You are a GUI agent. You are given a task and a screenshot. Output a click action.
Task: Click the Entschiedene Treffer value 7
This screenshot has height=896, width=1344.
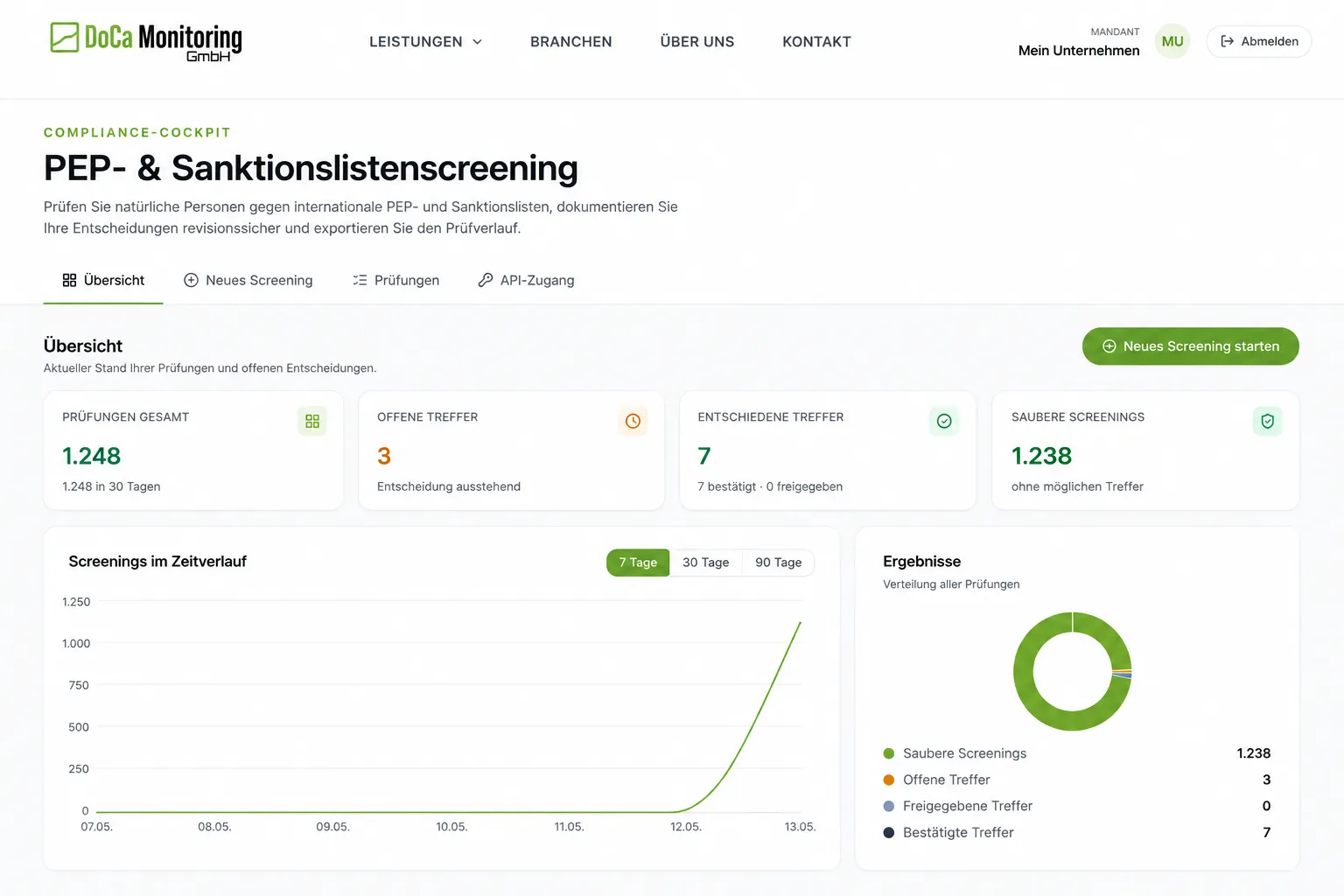[704, 456]
